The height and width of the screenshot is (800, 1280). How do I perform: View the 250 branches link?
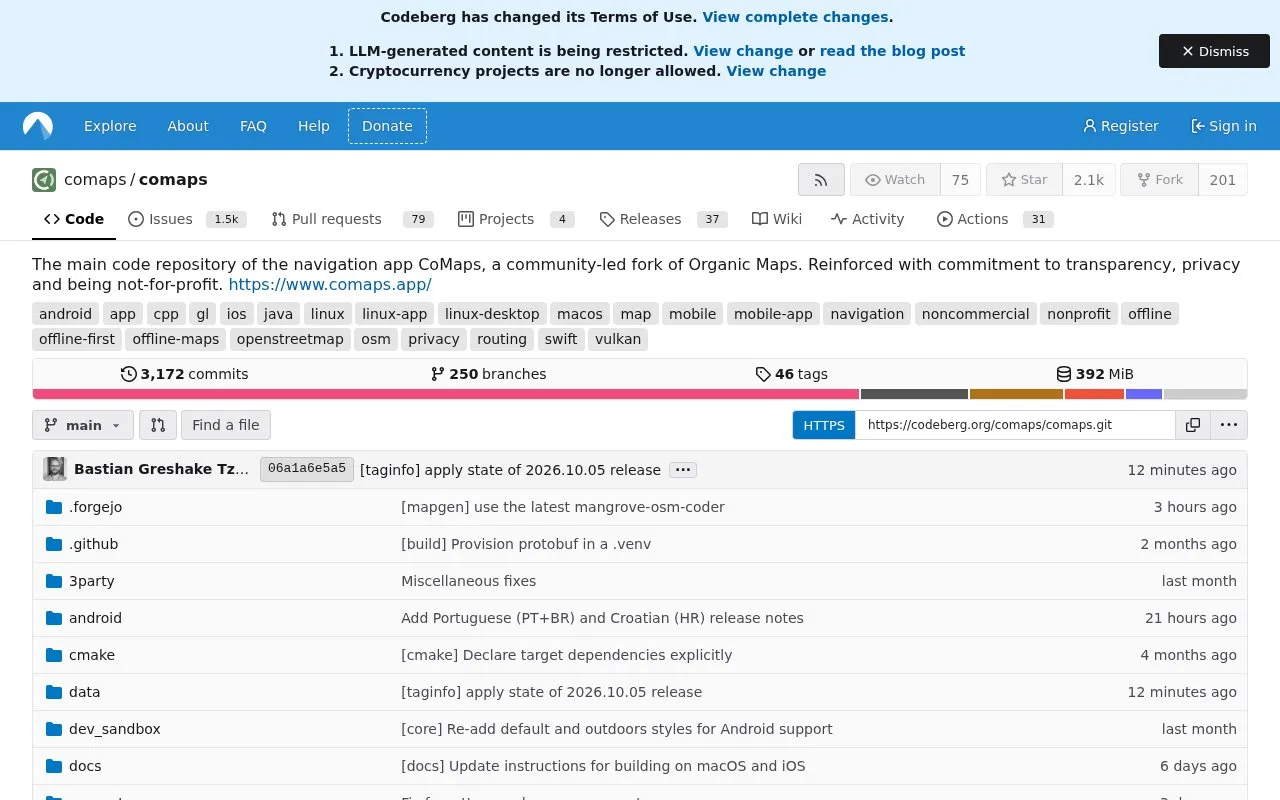[x=488, y=374]
